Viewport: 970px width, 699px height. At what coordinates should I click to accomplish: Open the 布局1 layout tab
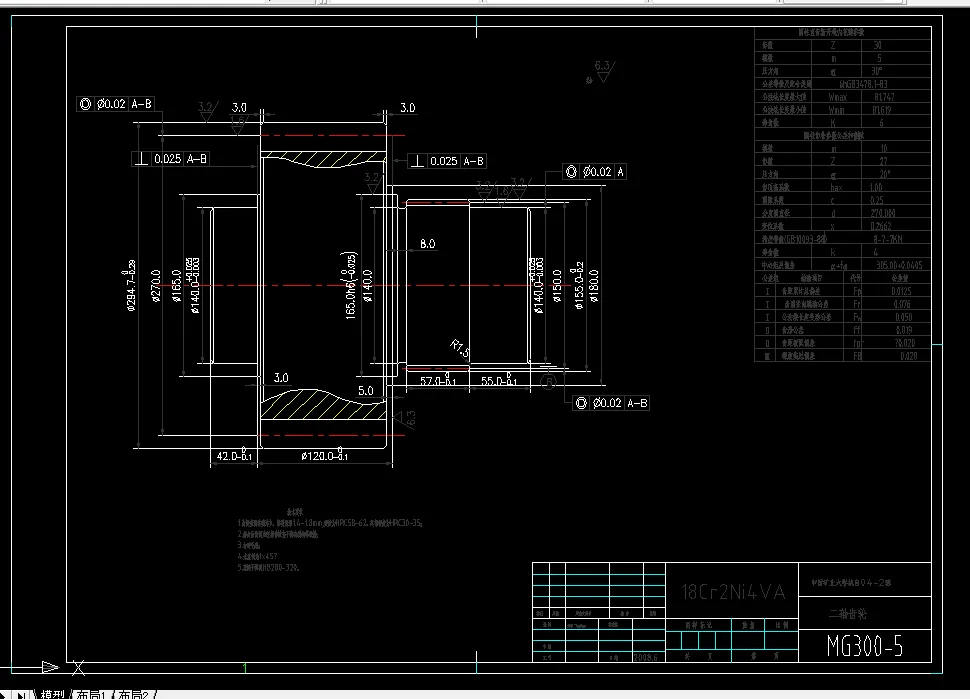coord(91,694)
